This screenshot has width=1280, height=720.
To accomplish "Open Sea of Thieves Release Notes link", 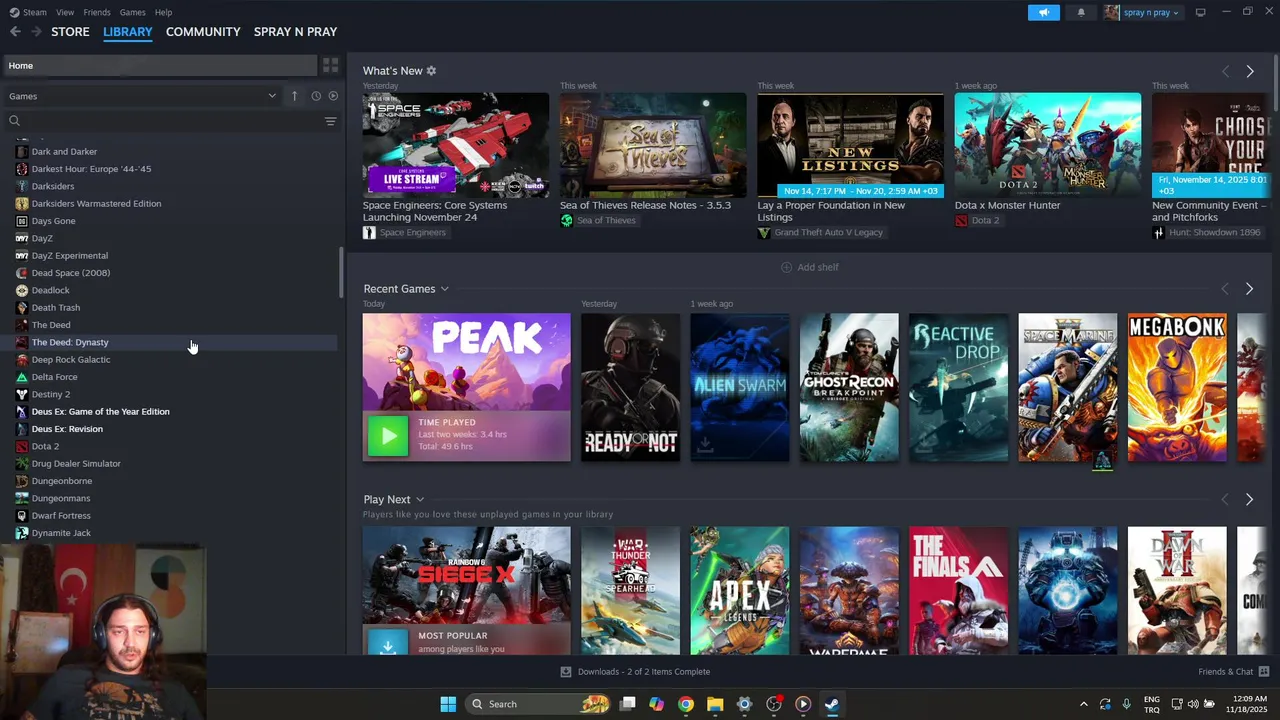I will coord(645,205).
